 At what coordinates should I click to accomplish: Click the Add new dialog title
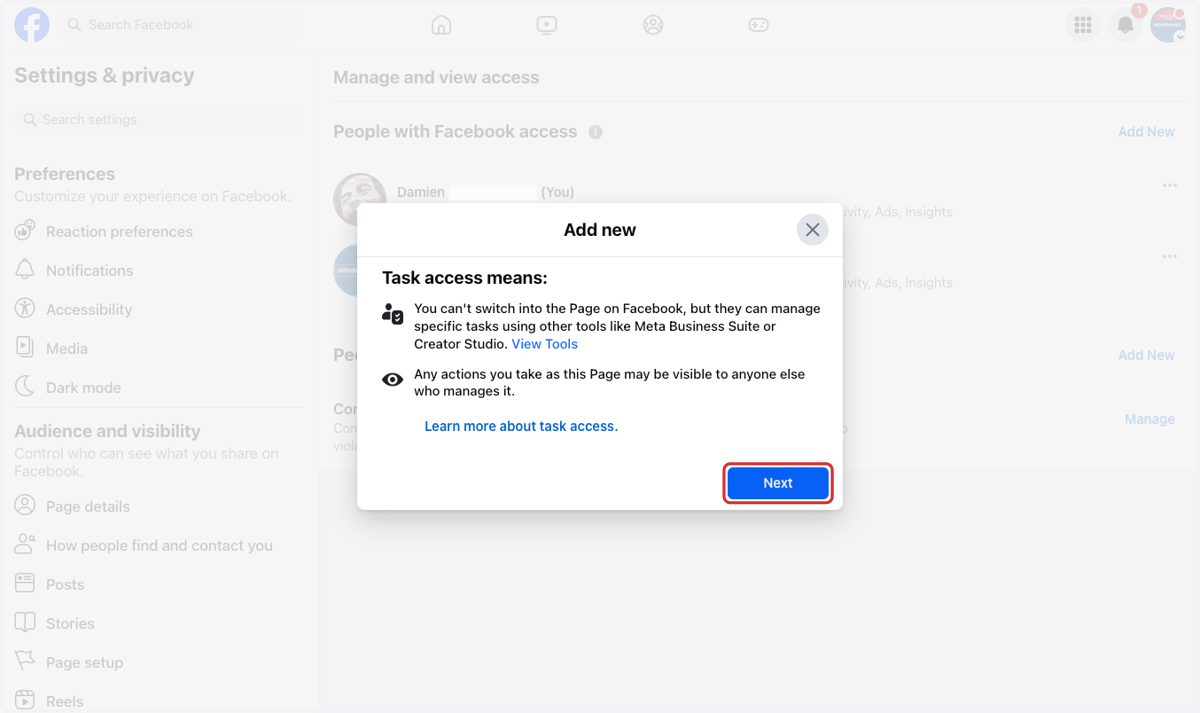[x=600, y=230]
